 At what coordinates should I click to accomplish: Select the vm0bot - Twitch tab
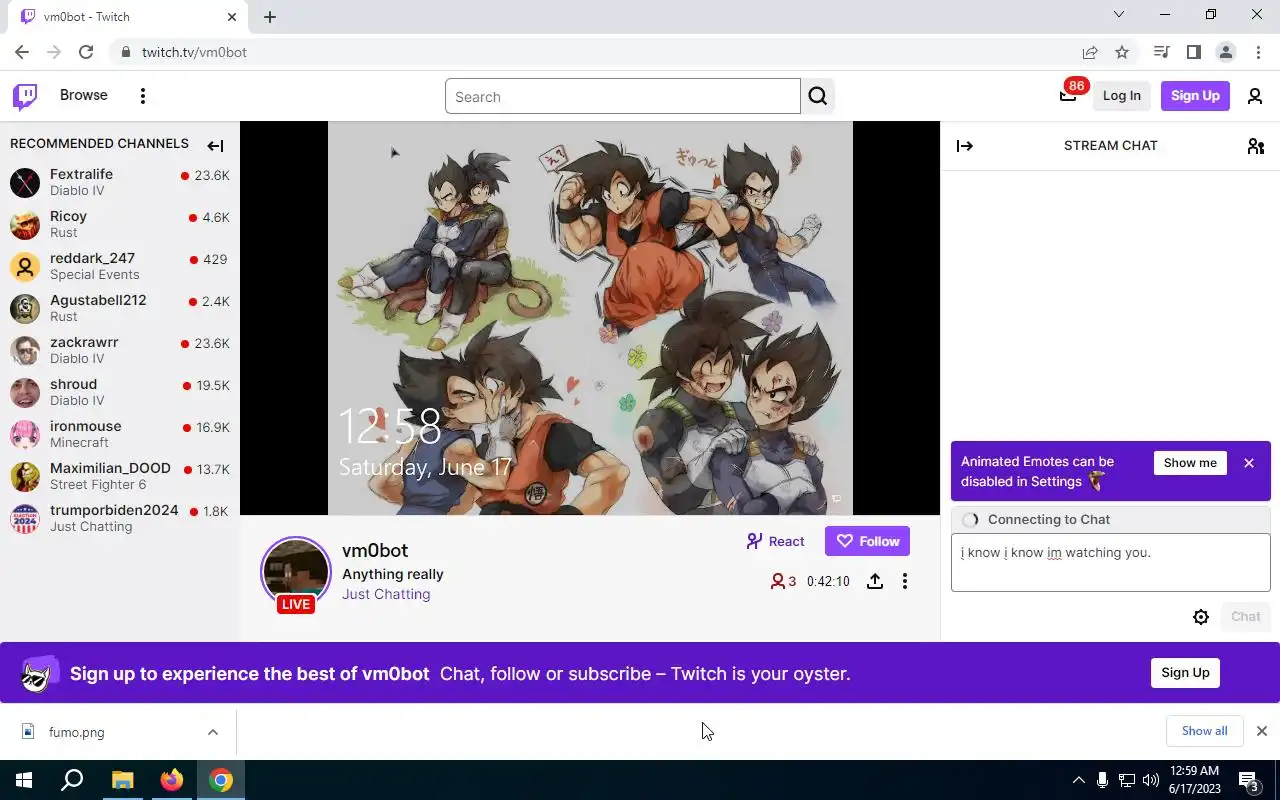[x=130, y=17]
